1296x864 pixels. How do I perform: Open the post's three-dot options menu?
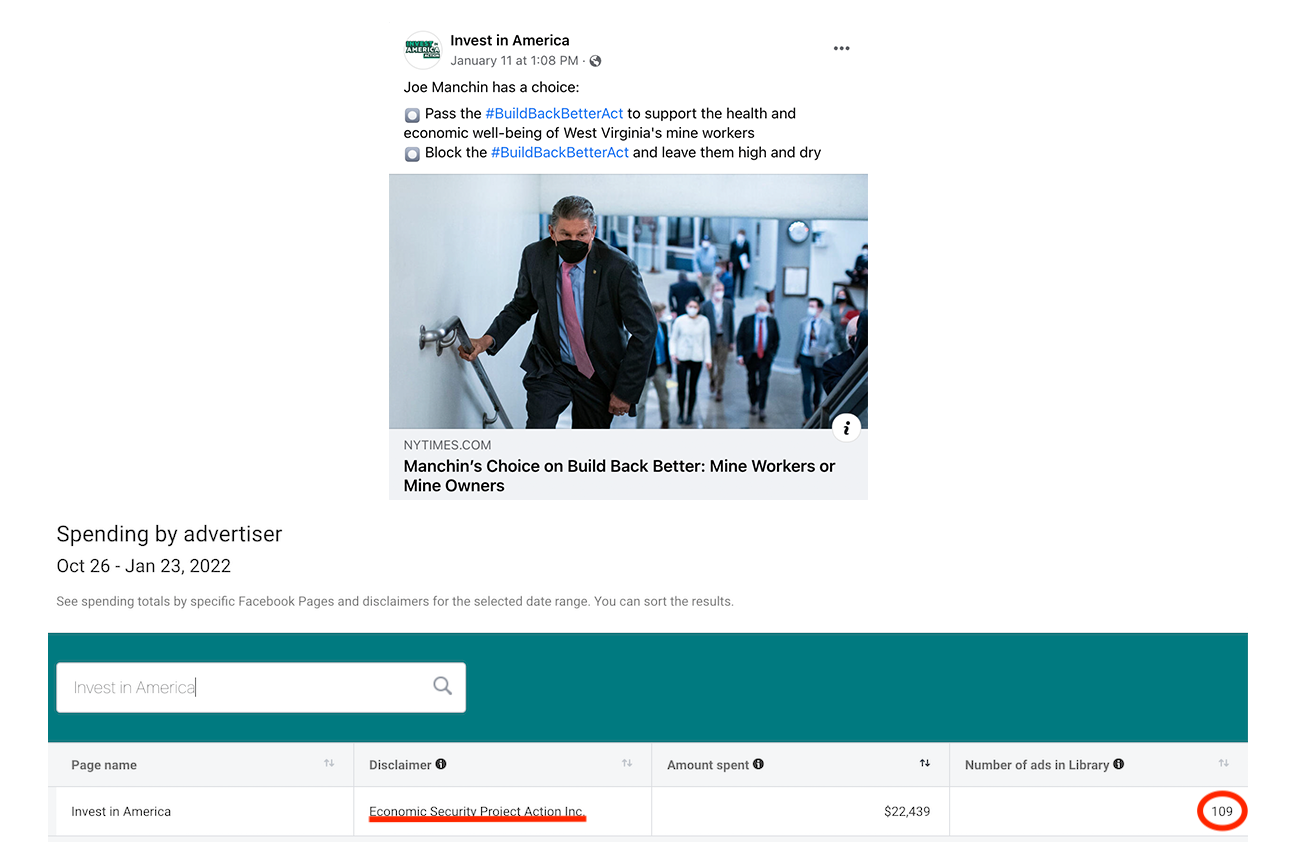(841, 48)
